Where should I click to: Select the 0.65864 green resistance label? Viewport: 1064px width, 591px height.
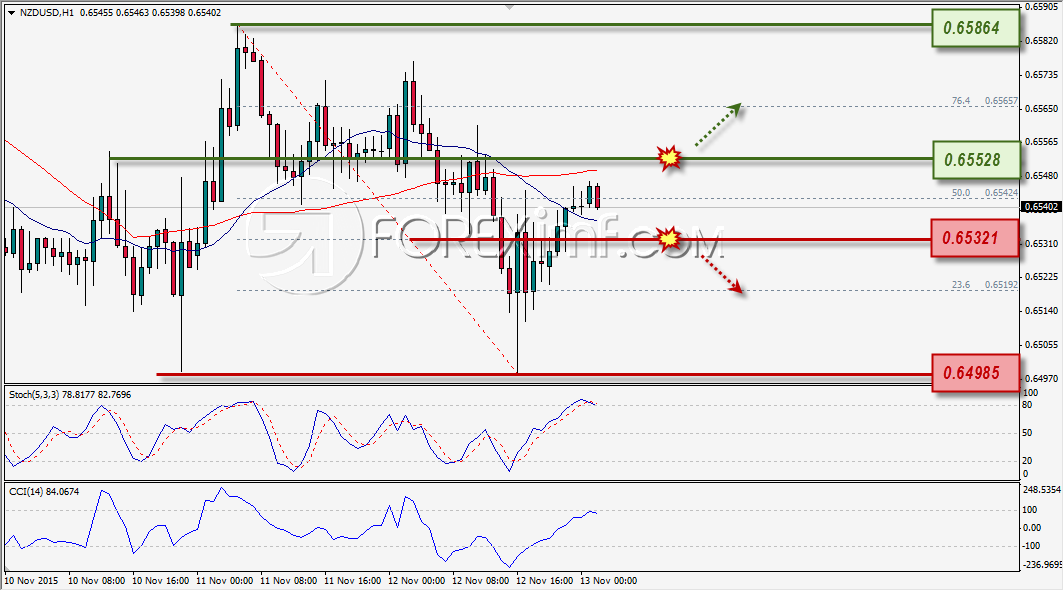point(975,28)
